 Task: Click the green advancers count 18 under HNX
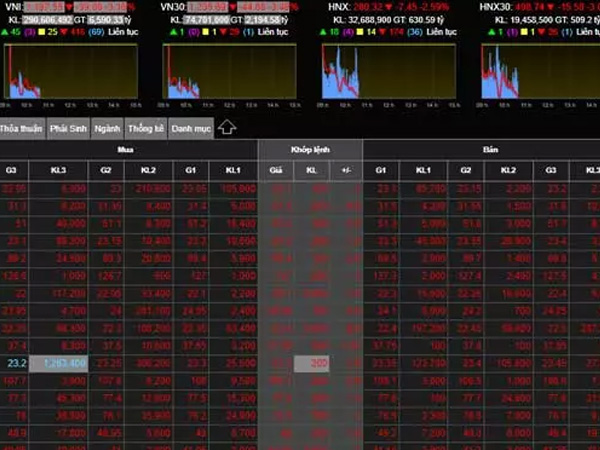point(334,32)
